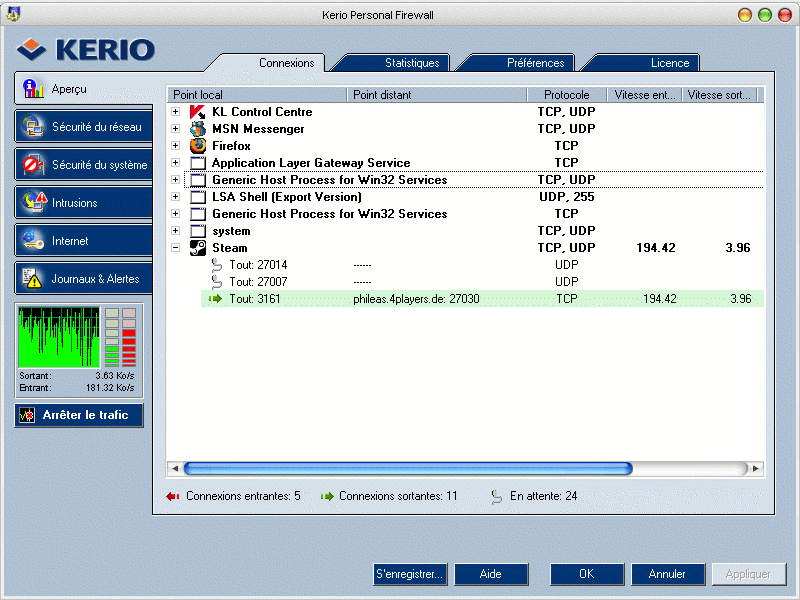Click the Aide button

pyautogui.click(x=491, y=574)
